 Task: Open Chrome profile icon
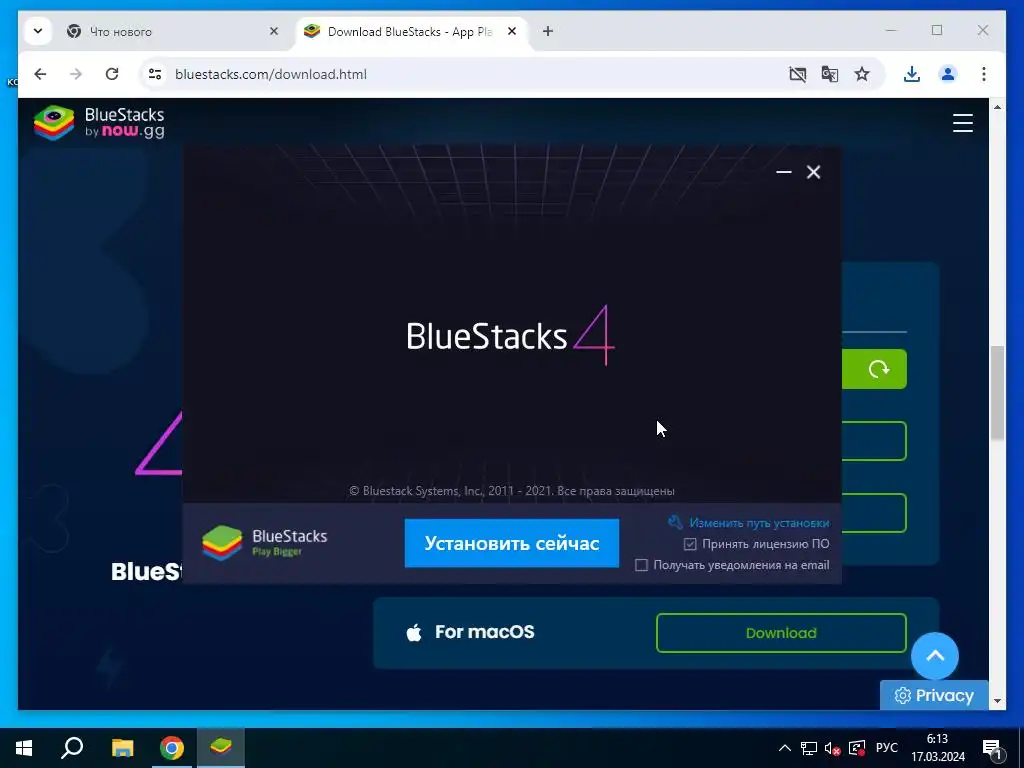pyautogui.click(x=948, y=74)
